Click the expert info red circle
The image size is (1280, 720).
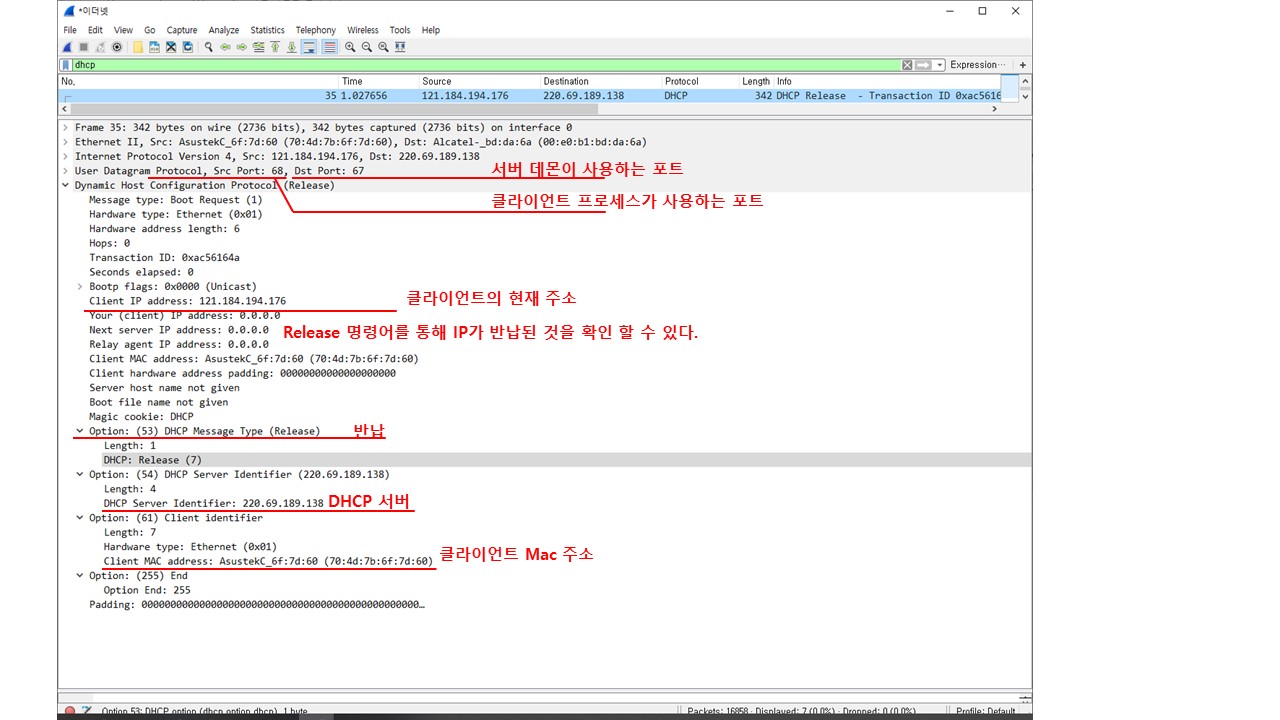click(x=70, y=711)
